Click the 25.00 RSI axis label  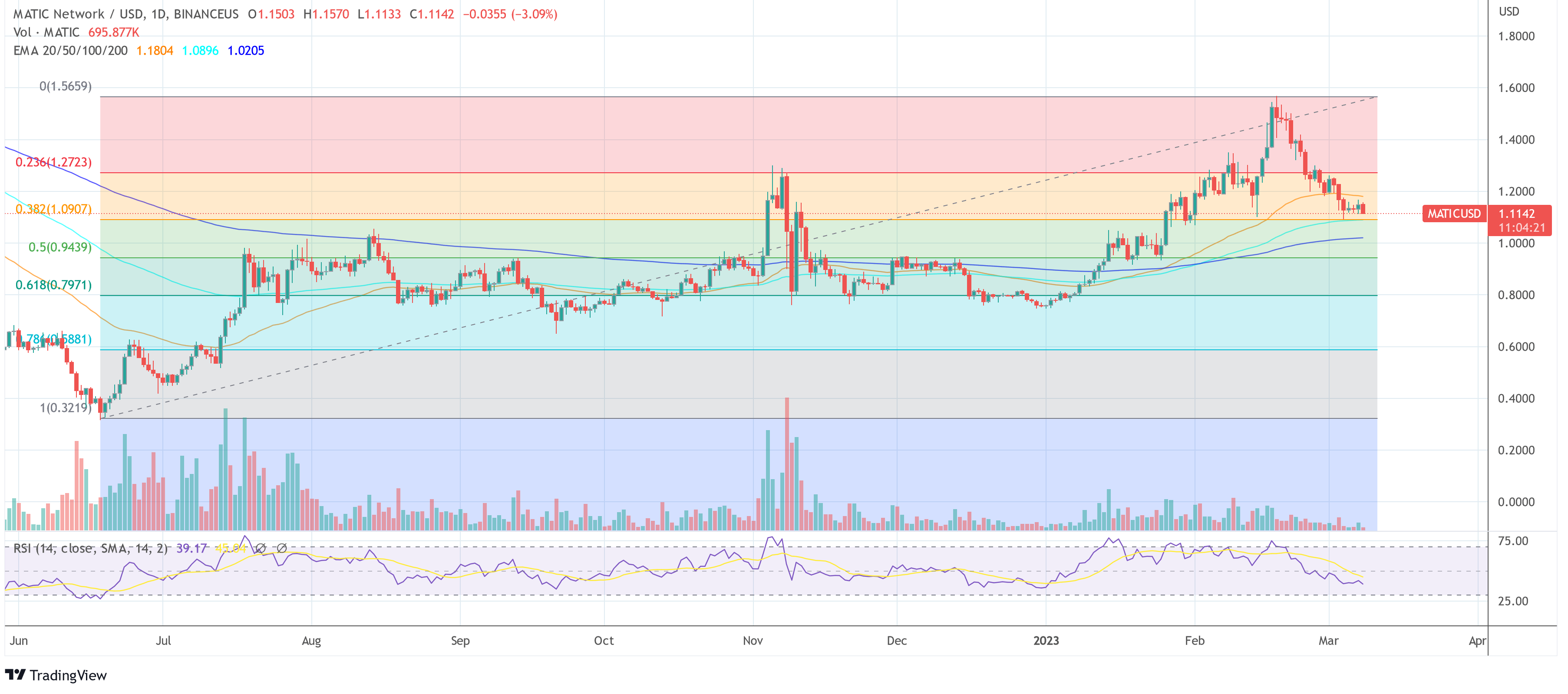(x=1513, y=601)
